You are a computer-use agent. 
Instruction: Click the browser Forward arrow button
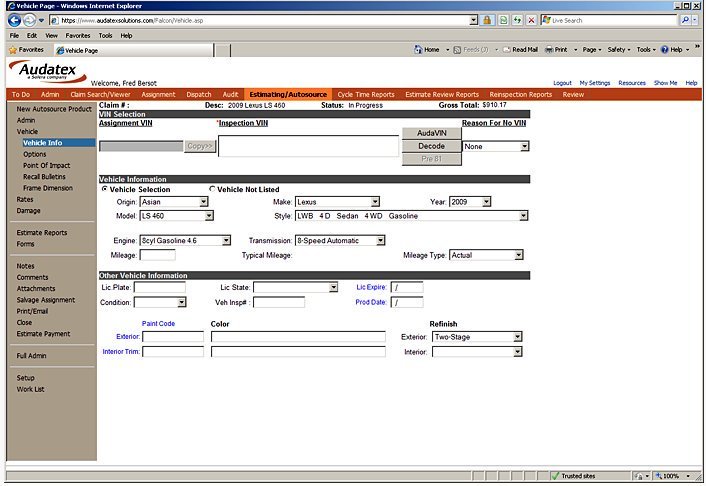tap(29, 20)
